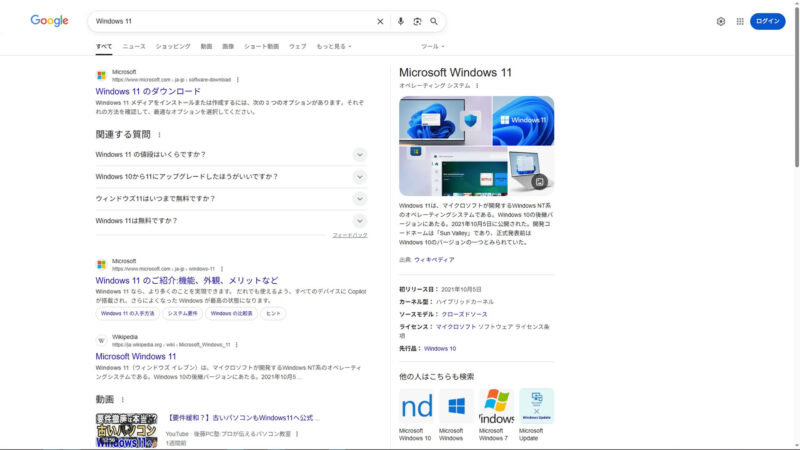This screenshot has height=450, width=800.
Task: Open the ウィキペディア source link
Action: point(434,260)
